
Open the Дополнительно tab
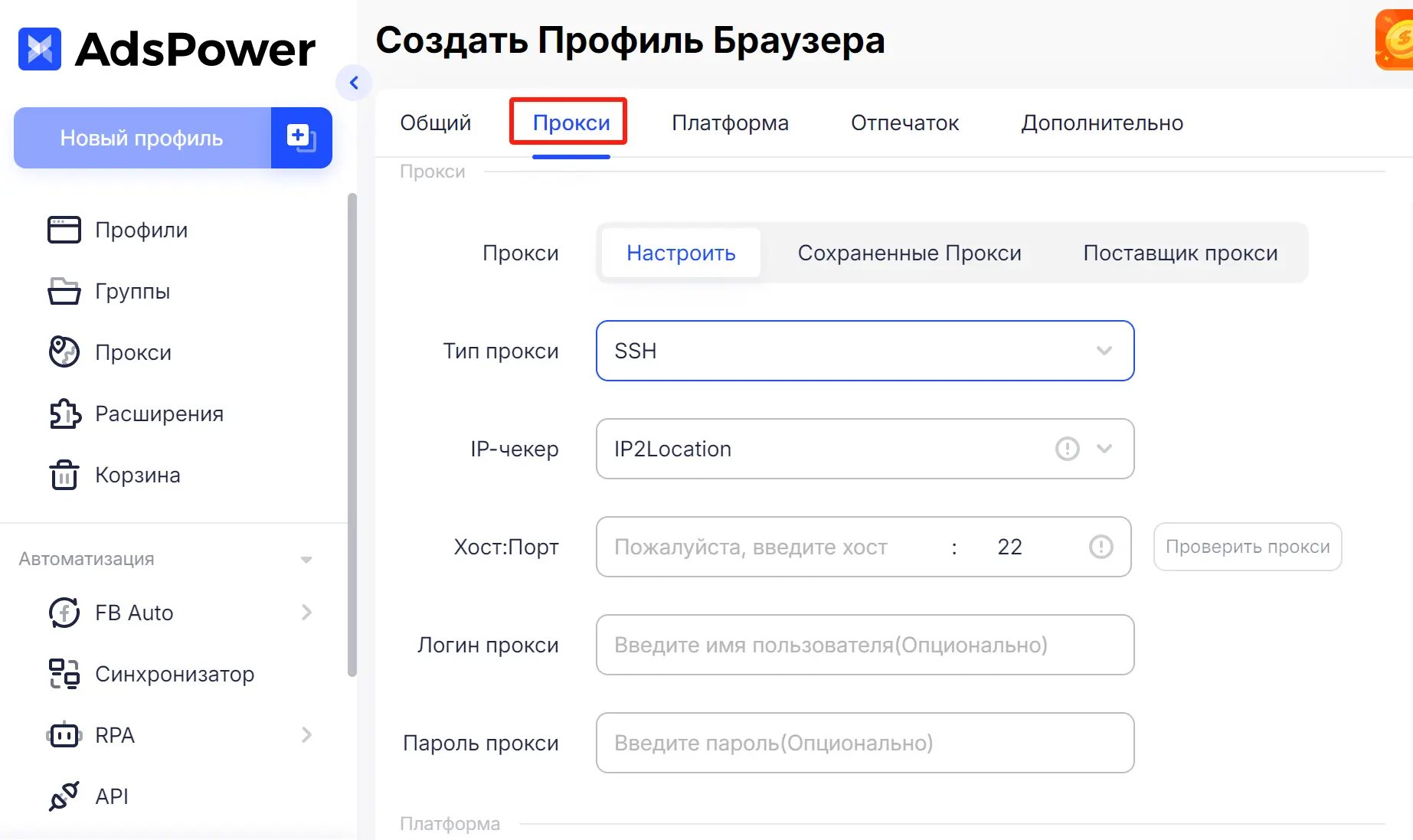1102,123
